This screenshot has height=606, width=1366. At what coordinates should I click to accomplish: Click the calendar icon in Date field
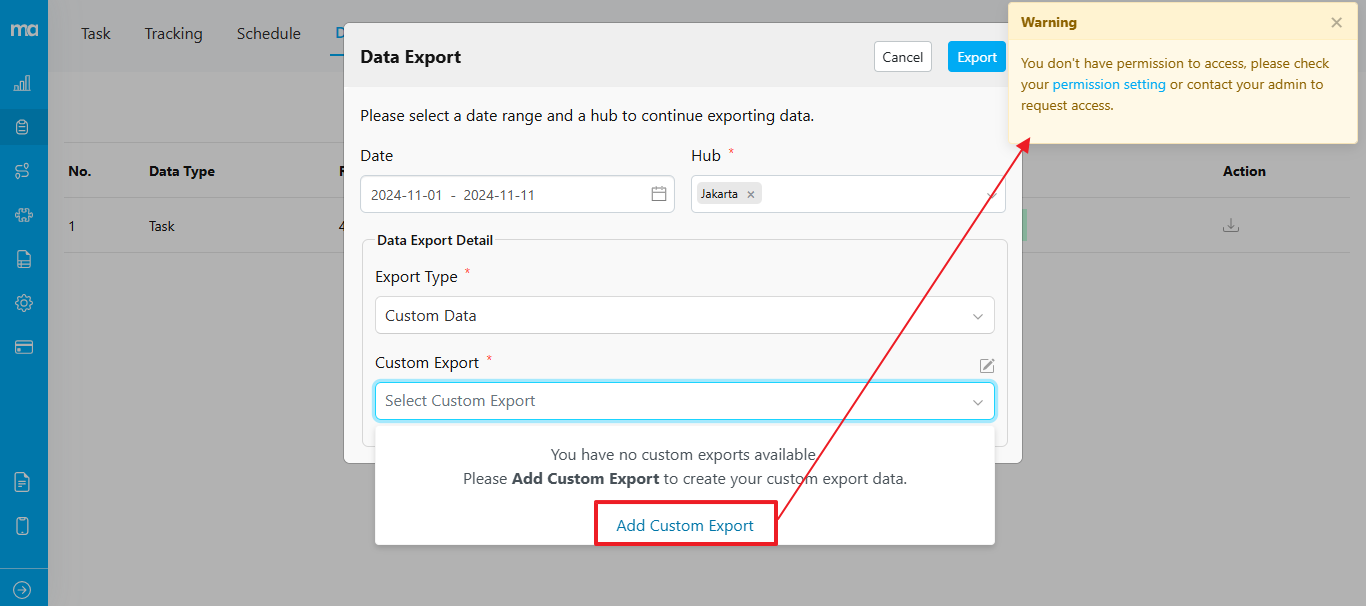[x=659, y=194]
